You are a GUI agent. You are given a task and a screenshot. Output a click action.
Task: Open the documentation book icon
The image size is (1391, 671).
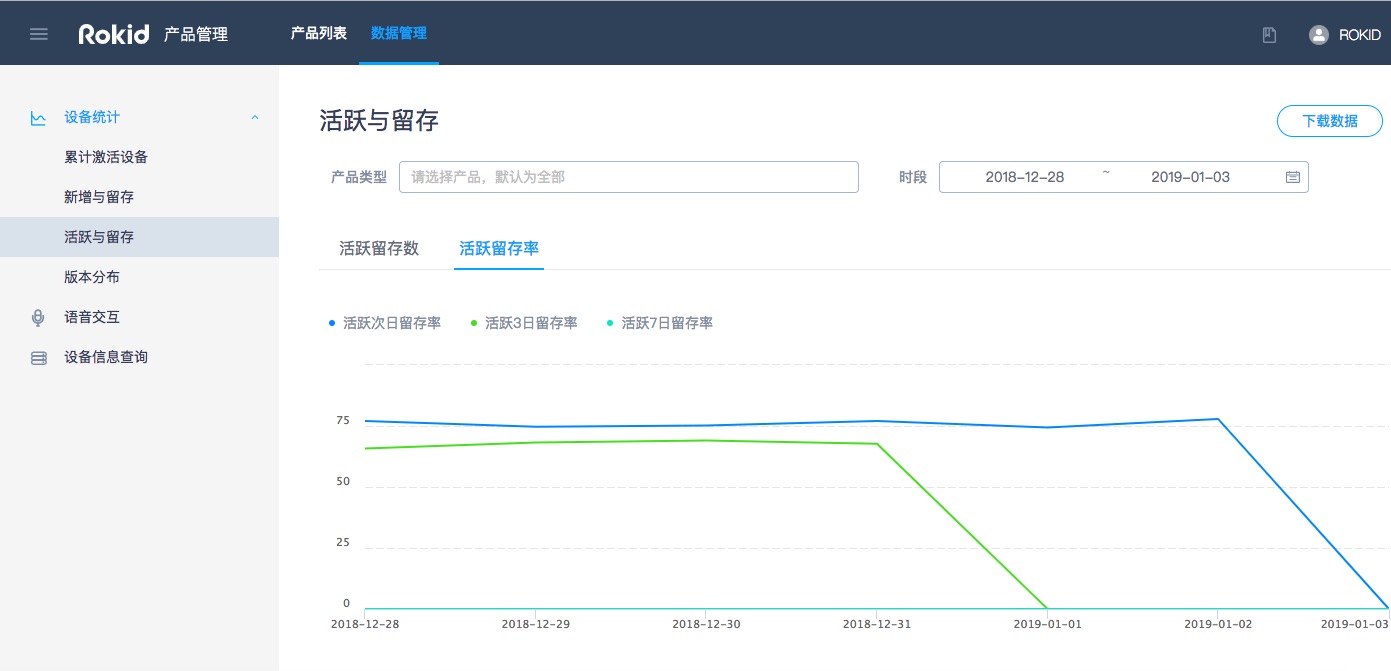coord(1269,35)
